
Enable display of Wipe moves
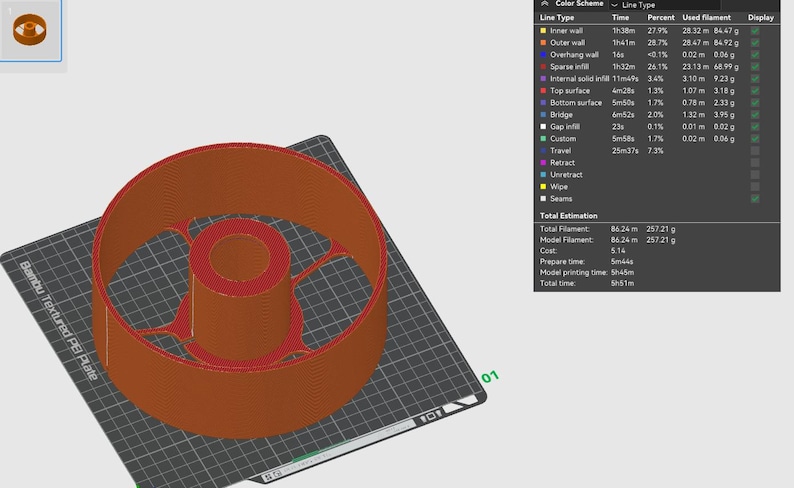(755, 187)
